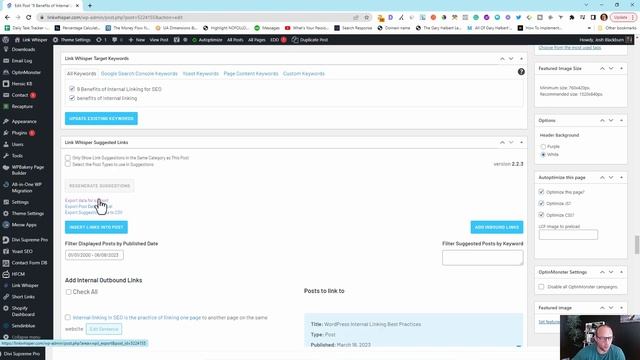Open the WordPress logo menu in admin bar
Viewport: 640px width, 360px height.
coord(6,40)
